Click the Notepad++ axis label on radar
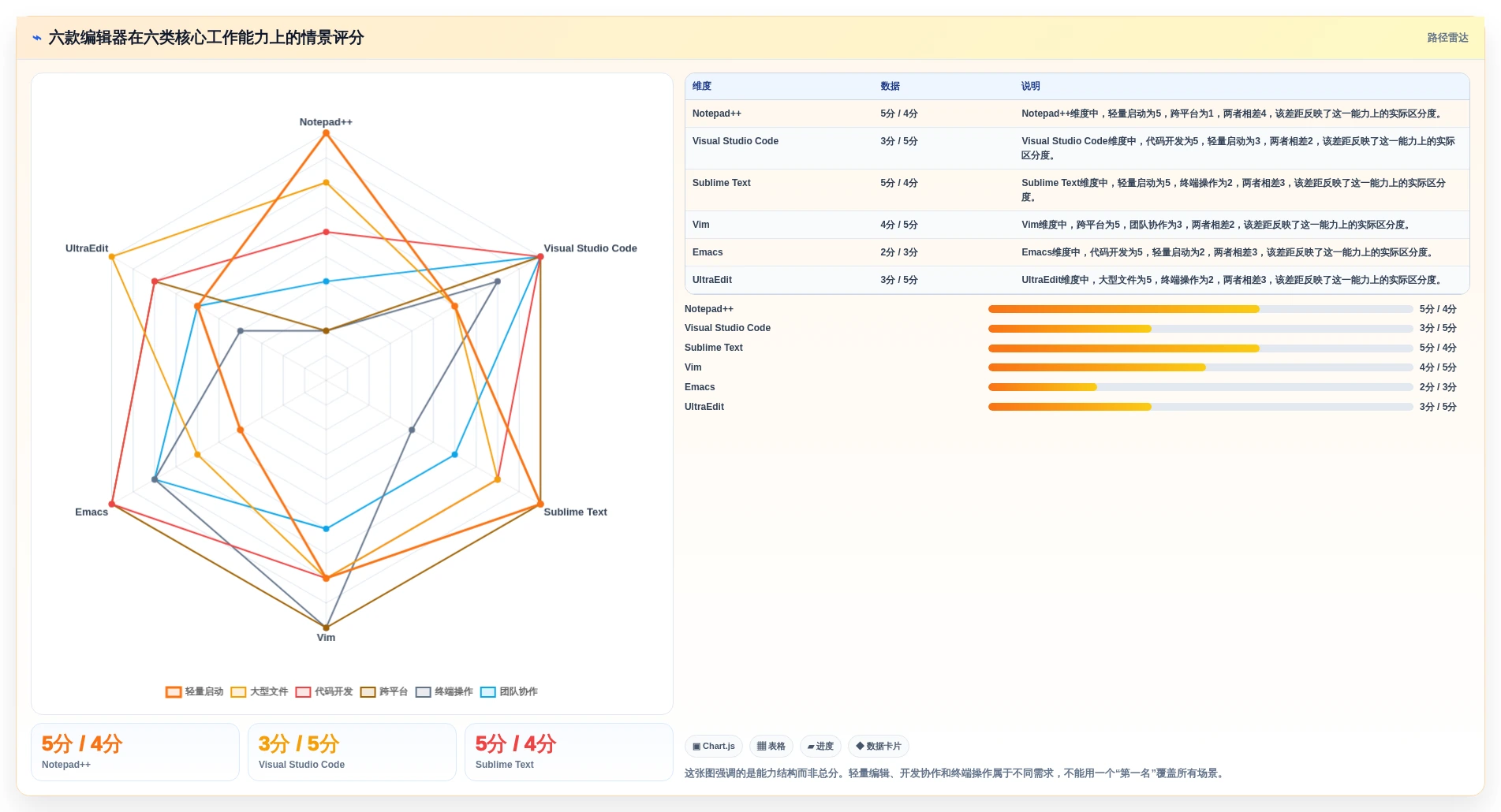The height and width of the screenshot is (812, 1501). pos(326,122)
